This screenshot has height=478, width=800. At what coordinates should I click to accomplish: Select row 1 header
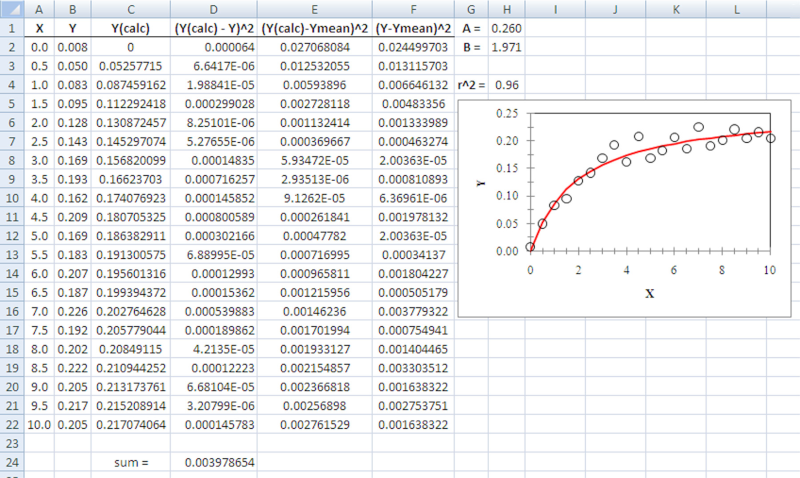(12, 28)
